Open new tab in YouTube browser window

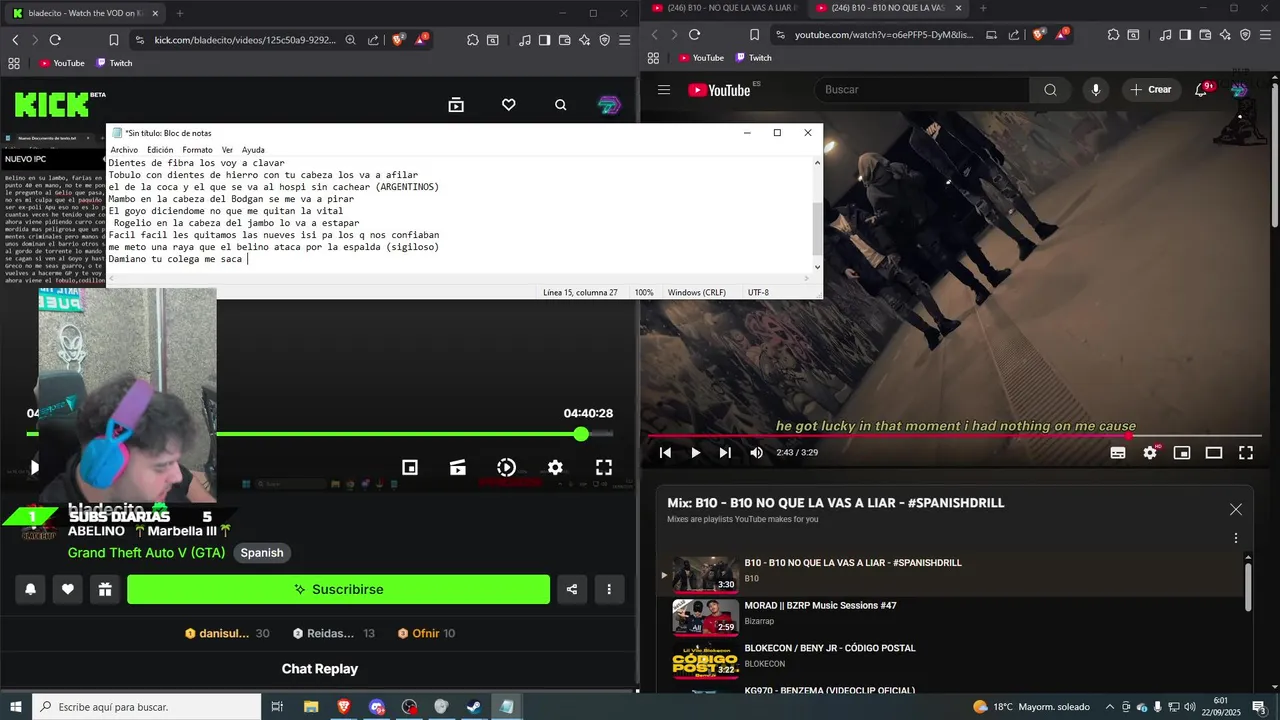pos(982,8)
